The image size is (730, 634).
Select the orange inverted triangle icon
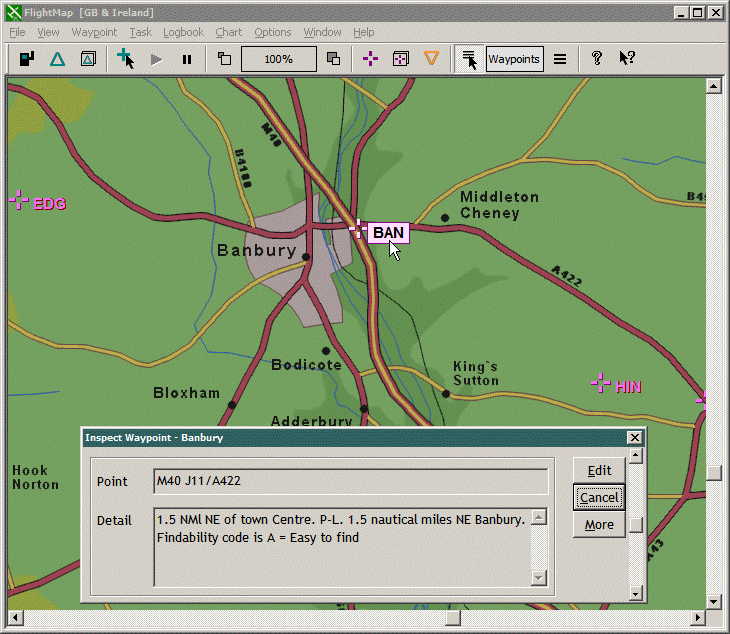click(431, 59)
